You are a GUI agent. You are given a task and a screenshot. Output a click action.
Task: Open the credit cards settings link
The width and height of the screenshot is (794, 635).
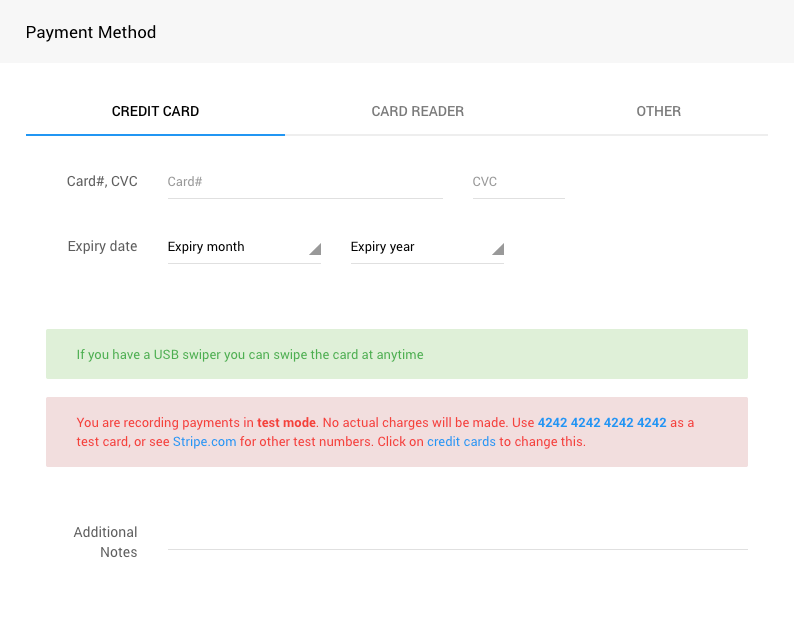[461, 441]
